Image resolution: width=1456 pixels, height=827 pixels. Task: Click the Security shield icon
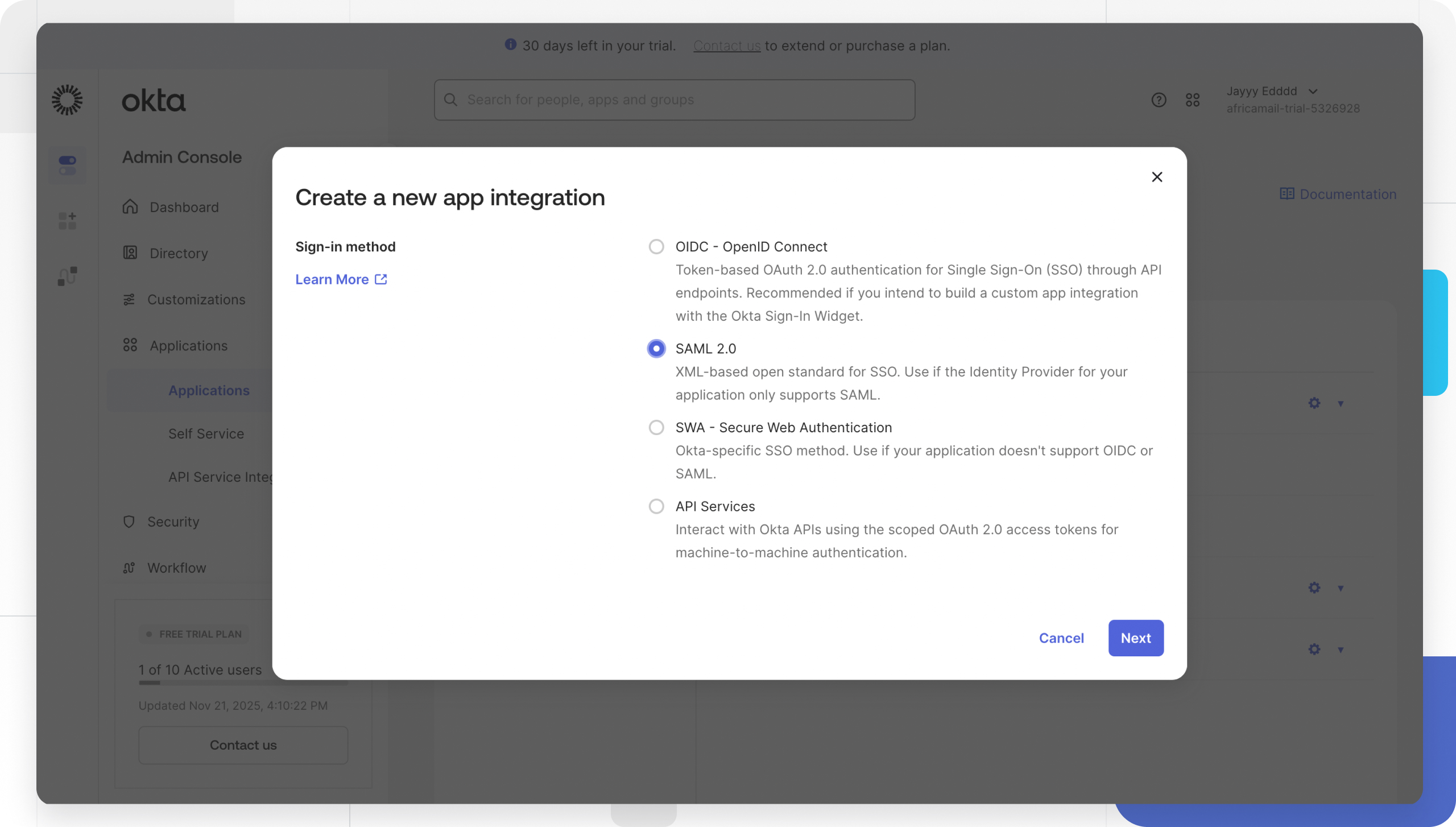point(129,522)
